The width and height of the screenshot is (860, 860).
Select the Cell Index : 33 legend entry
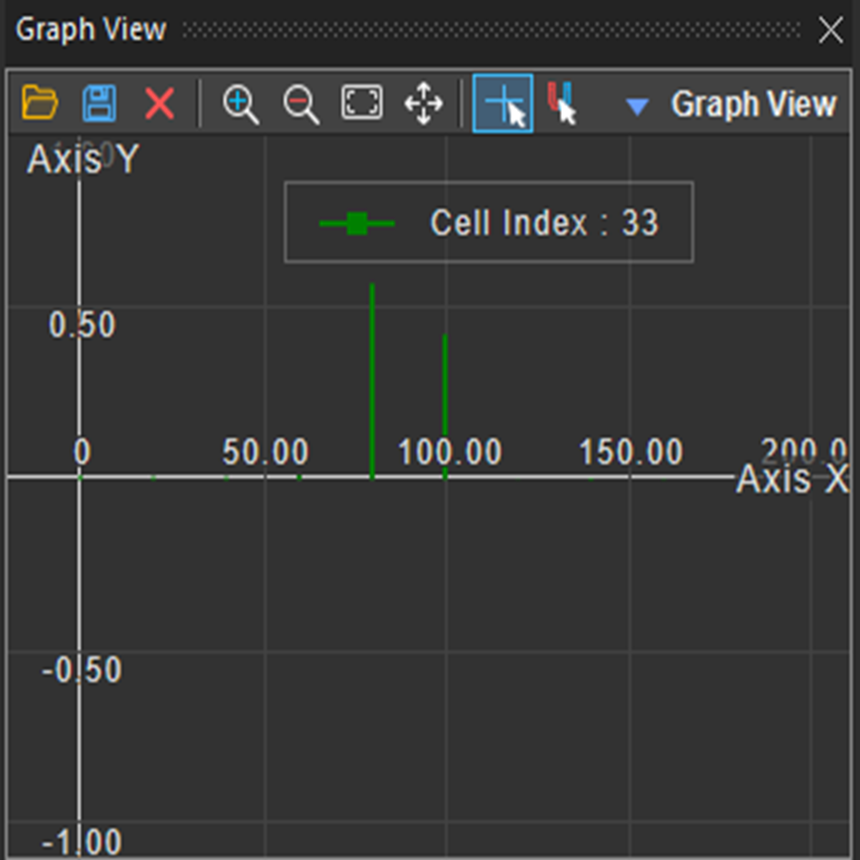pos(489,222)
